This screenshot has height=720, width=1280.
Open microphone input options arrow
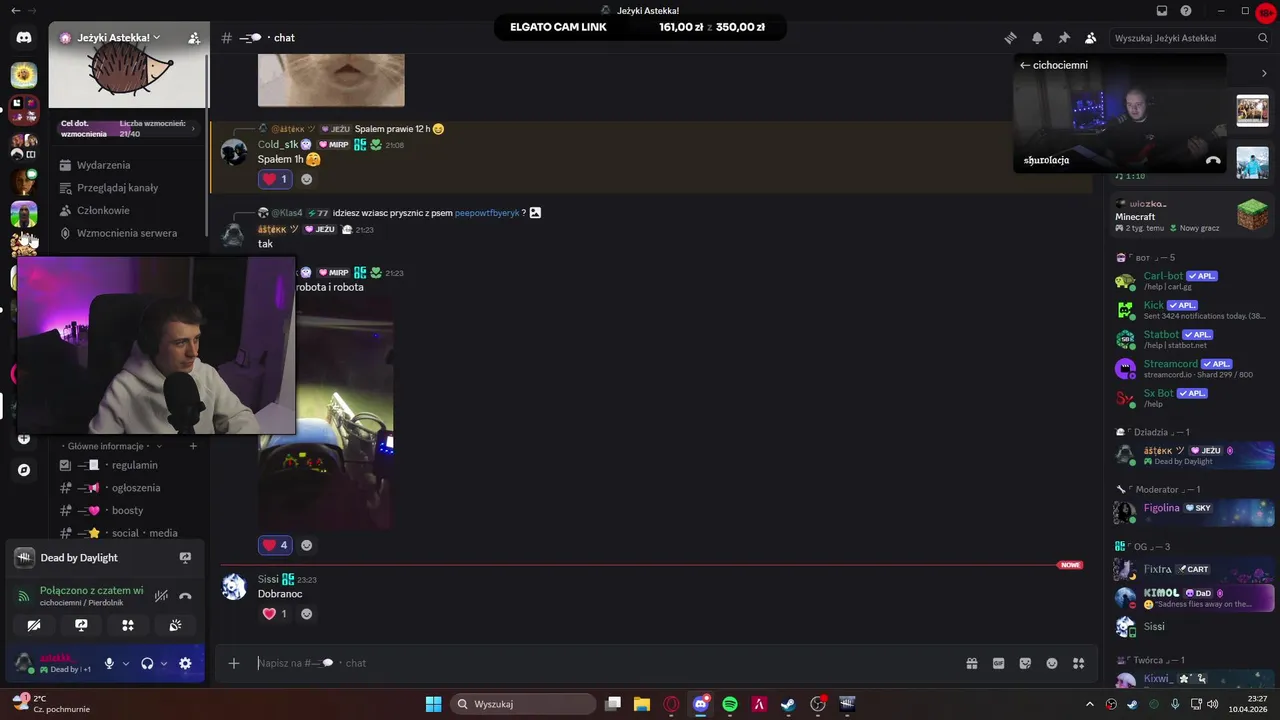126,663
